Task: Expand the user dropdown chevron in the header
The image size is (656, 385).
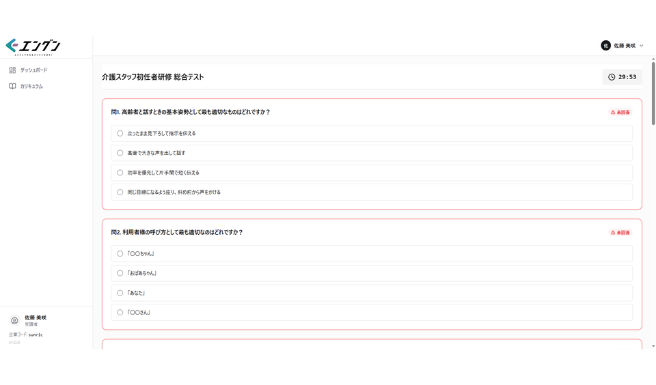Action: coord(641,46)
